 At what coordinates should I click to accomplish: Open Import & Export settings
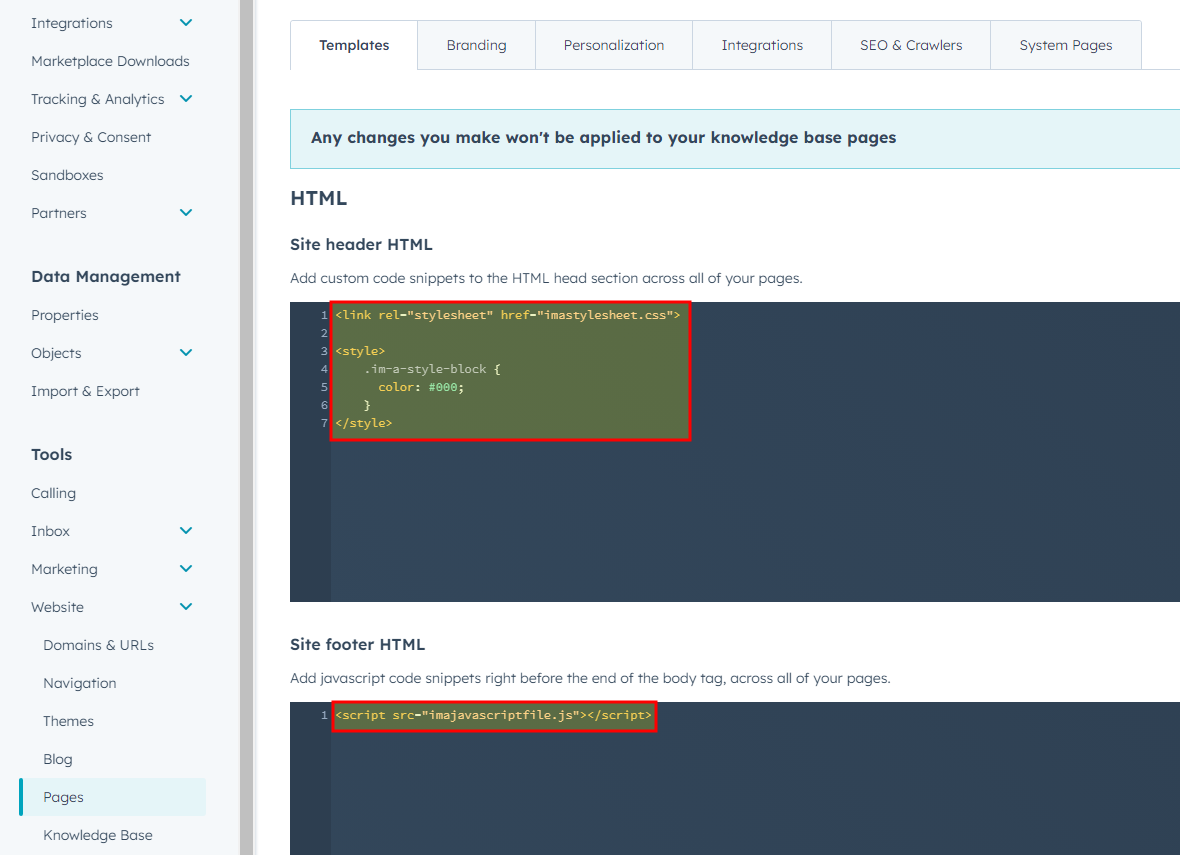pos(85,391)
